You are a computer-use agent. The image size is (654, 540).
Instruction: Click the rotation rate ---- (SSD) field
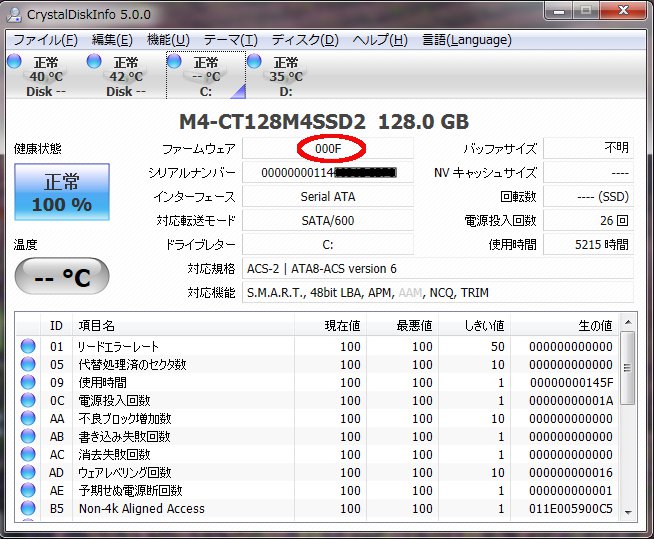click(588, 196)
